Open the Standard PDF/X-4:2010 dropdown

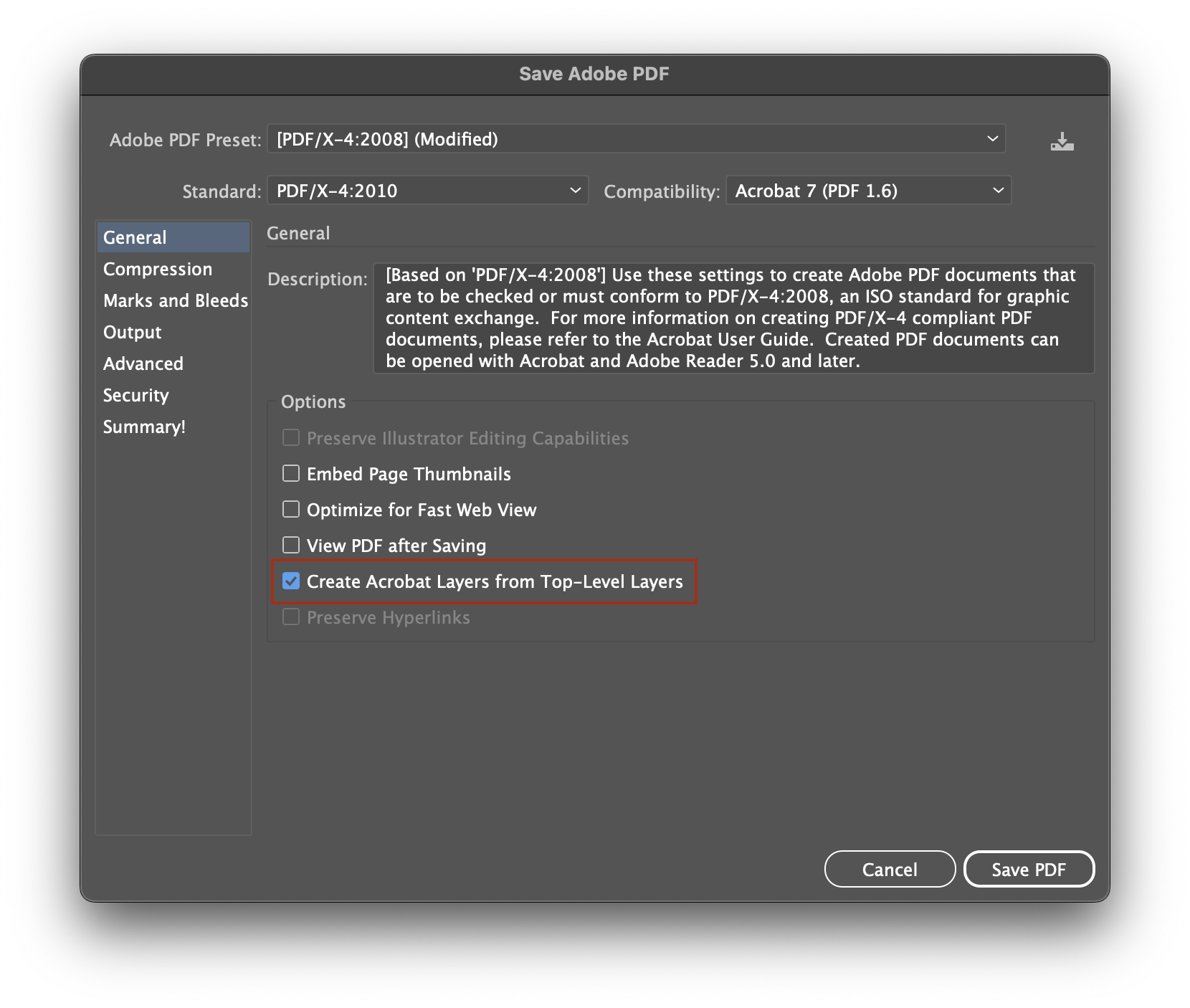point(428,191)
